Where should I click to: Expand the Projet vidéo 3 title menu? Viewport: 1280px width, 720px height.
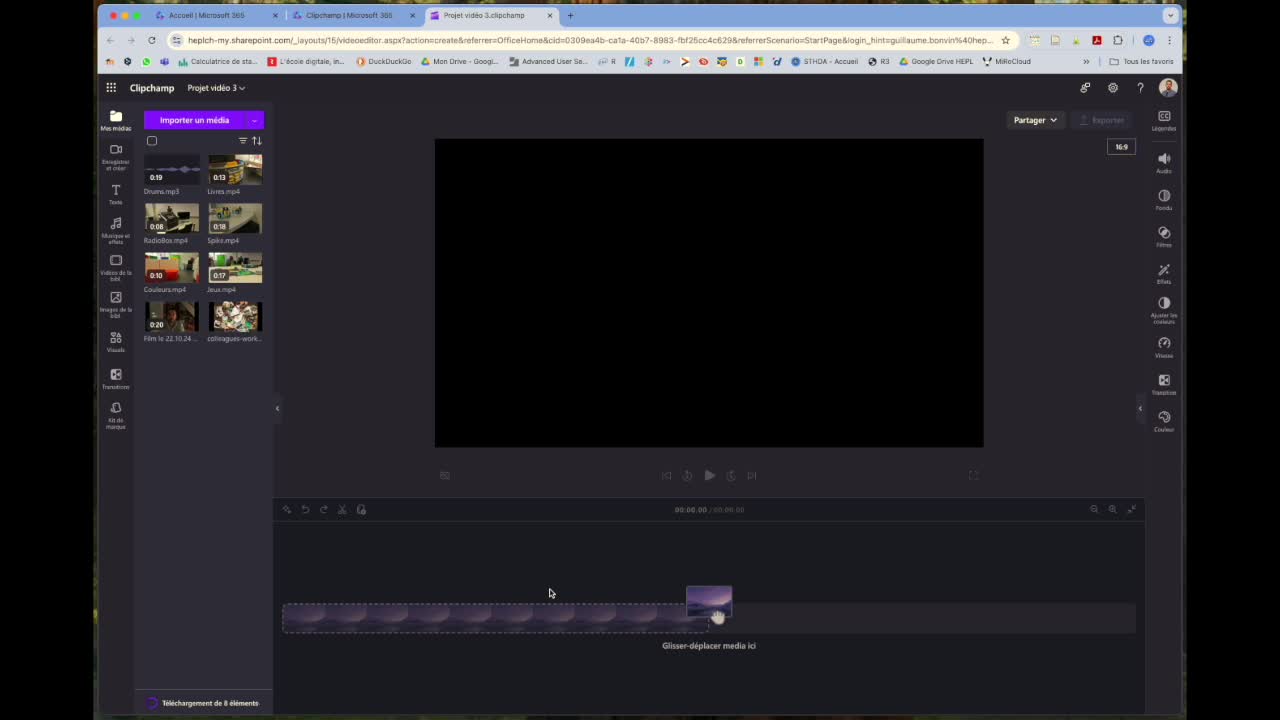click(216, 88)
